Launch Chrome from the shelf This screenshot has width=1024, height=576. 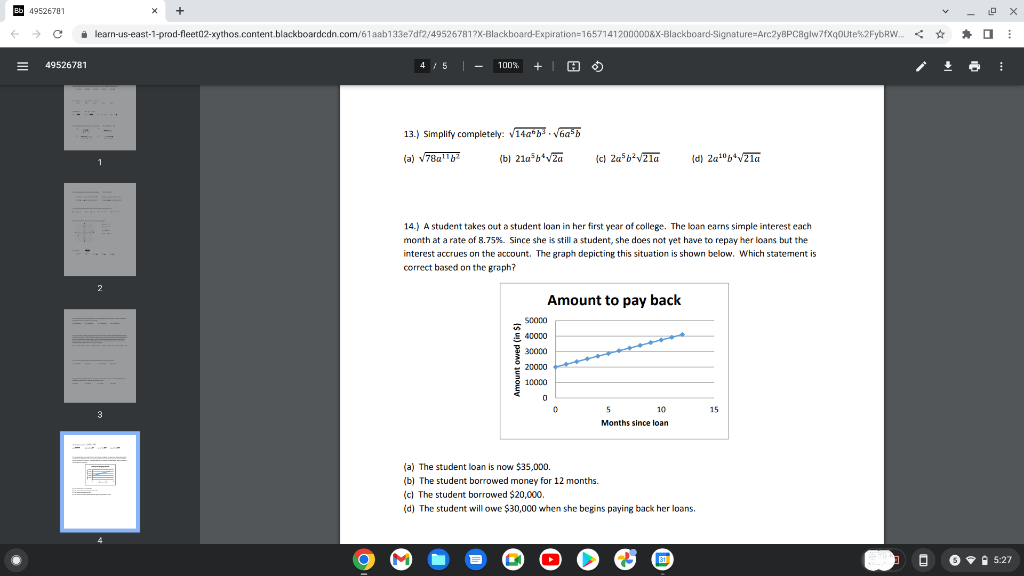coord(364,560)
